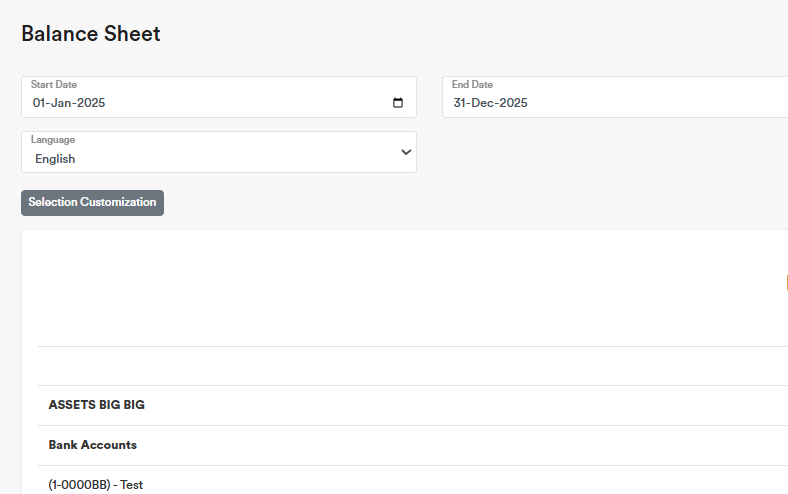Click the divider line above ASSETS BIG BIG
The width and height of the screenshot is (788, 494).
point(400,386)
